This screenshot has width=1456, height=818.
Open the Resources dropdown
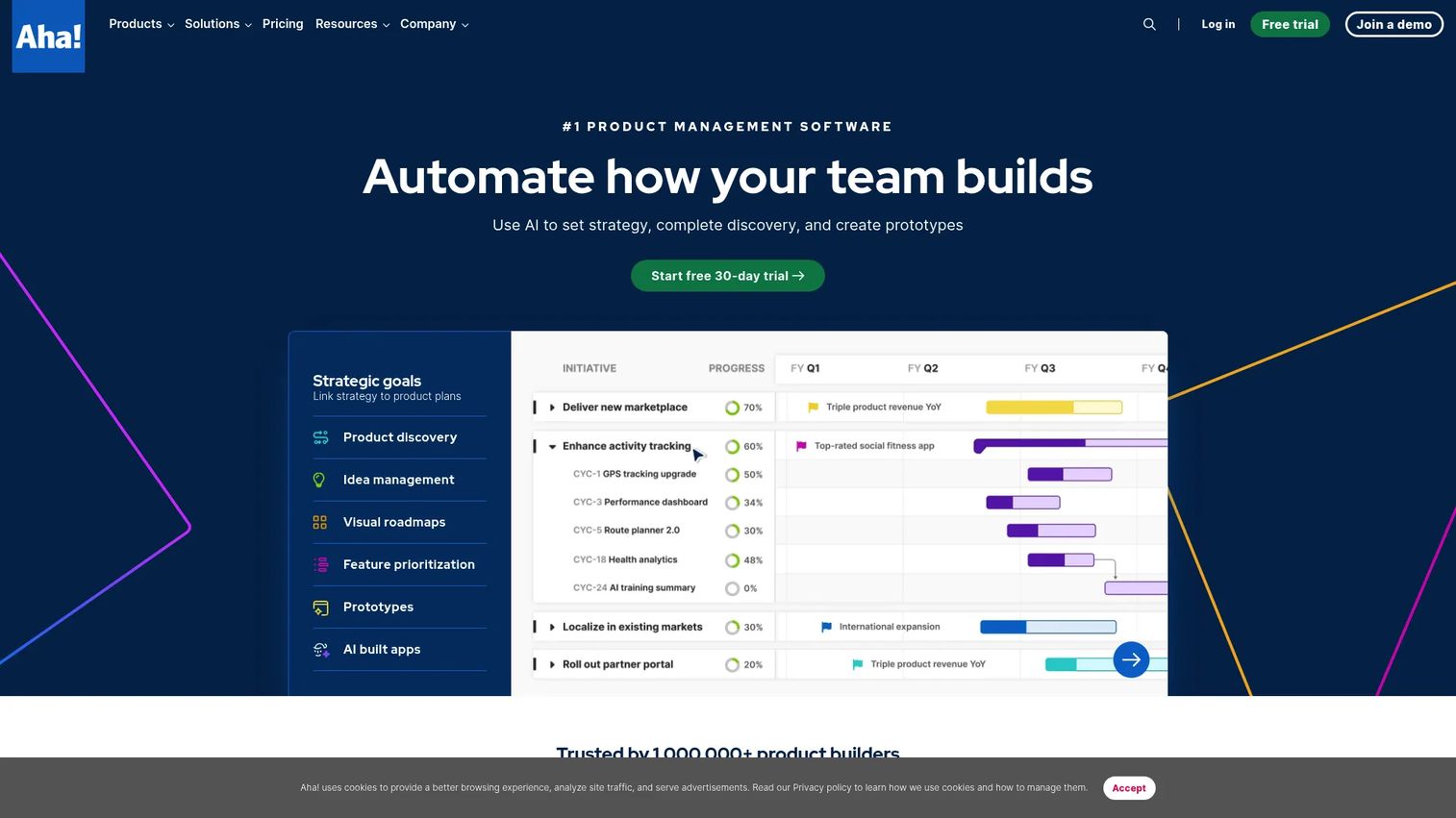(x=352, y=24)
